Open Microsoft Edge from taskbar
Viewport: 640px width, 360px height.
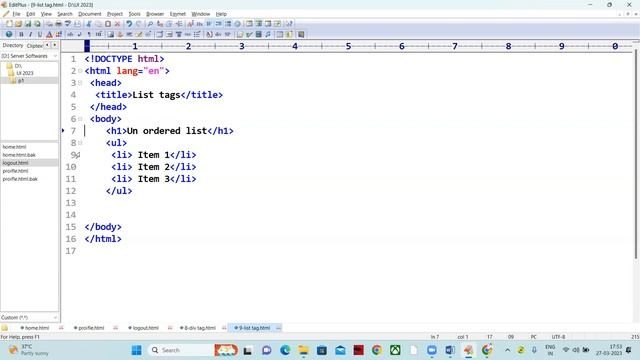pos(285,350)
